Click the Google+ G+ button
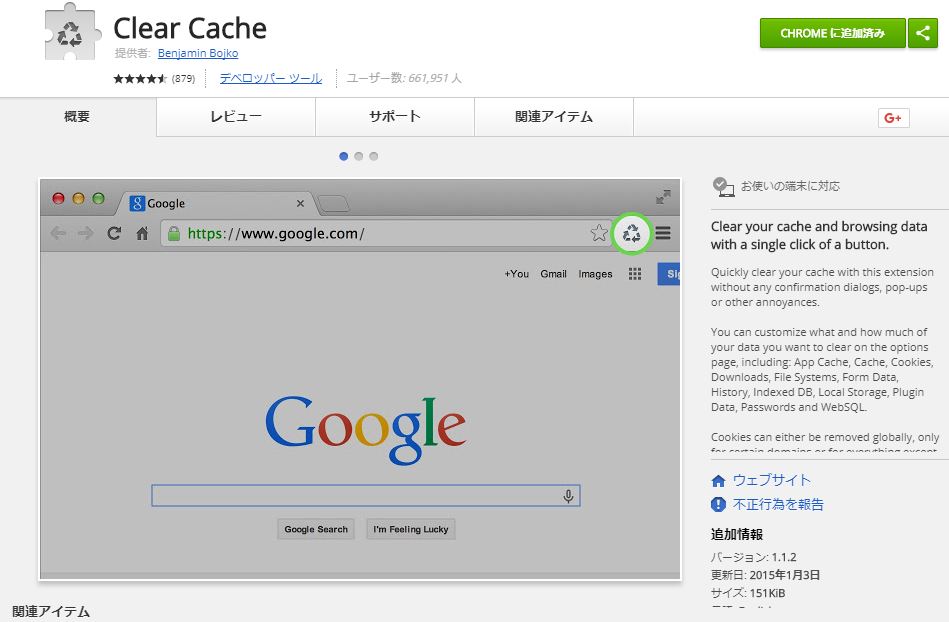Screen dimensions: 949x622 click(x=893, y=118)
